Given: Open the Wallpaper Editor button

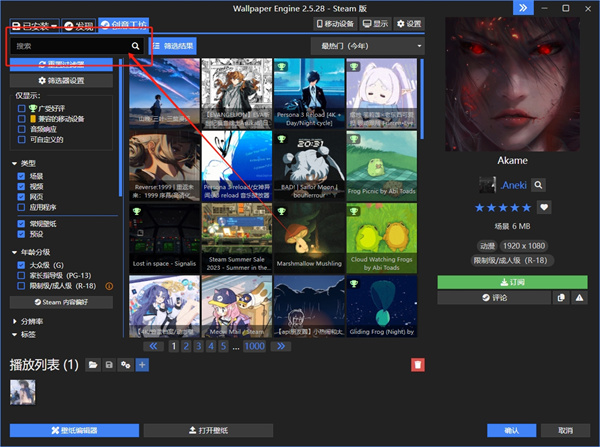Looking at the screenshot, I should point(74,430).
